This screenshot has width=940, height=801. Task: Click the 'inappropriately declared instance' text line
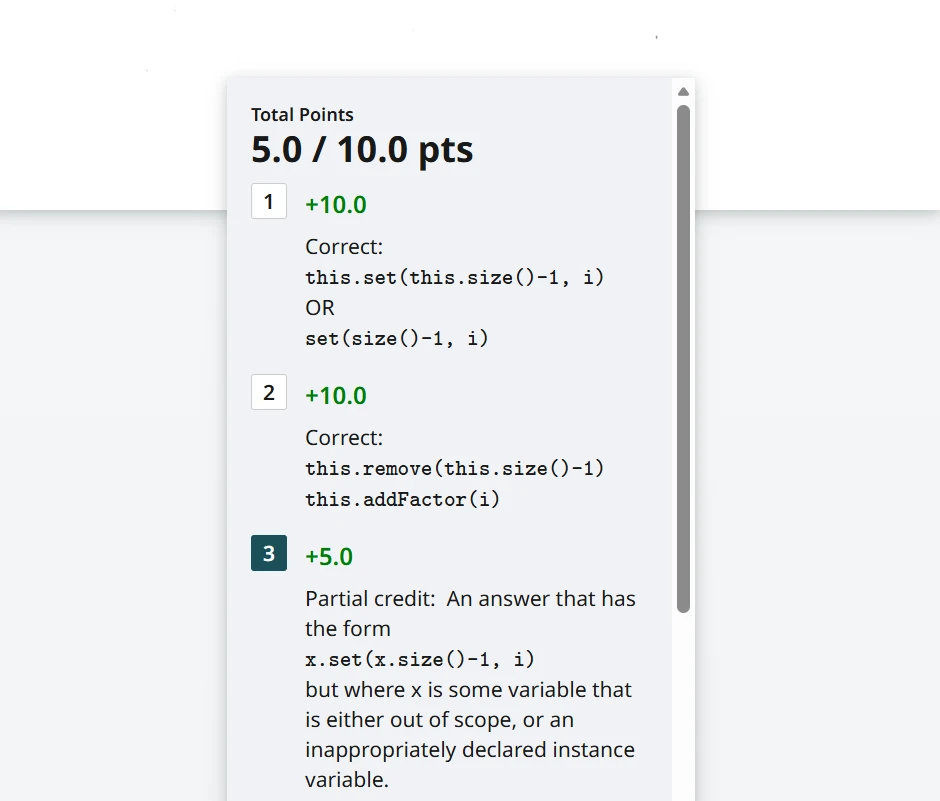coord(469,750)
